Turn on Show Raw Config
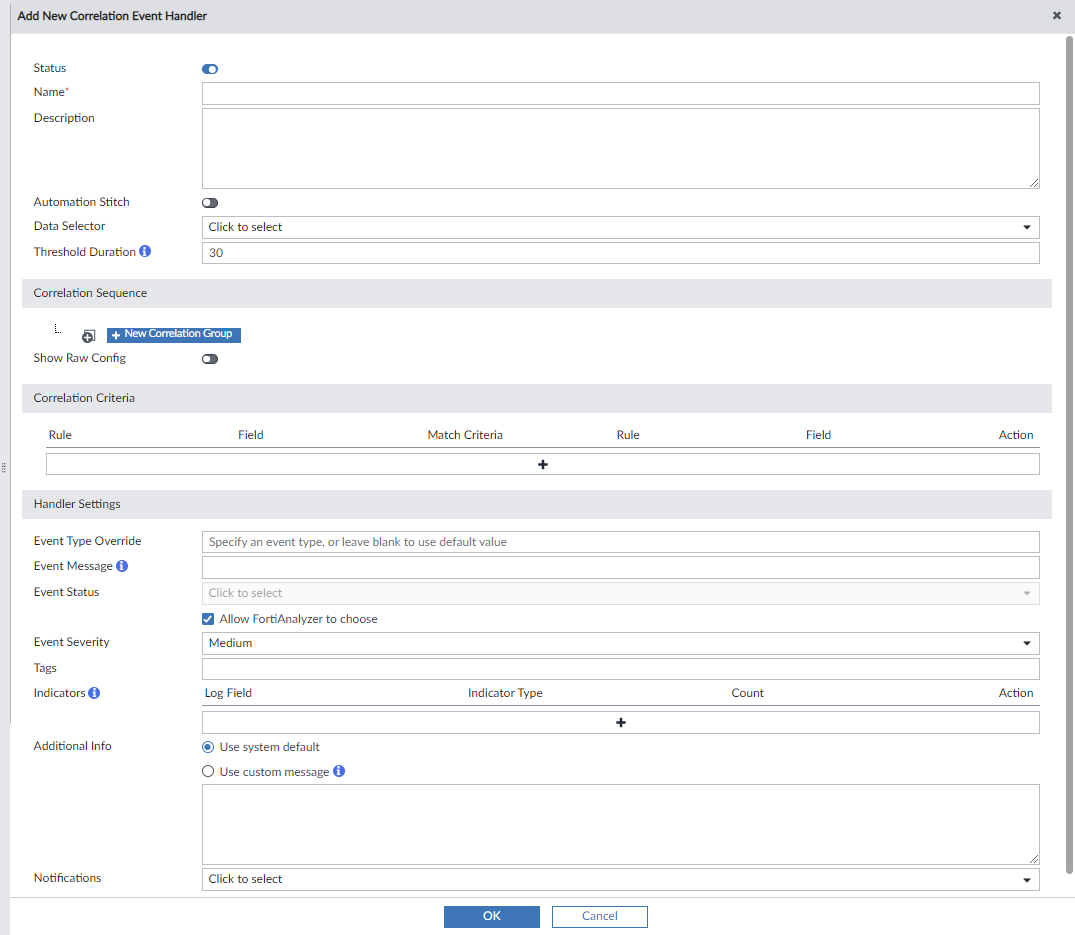This screenshot has height=935, width=1075. [209, 358]
